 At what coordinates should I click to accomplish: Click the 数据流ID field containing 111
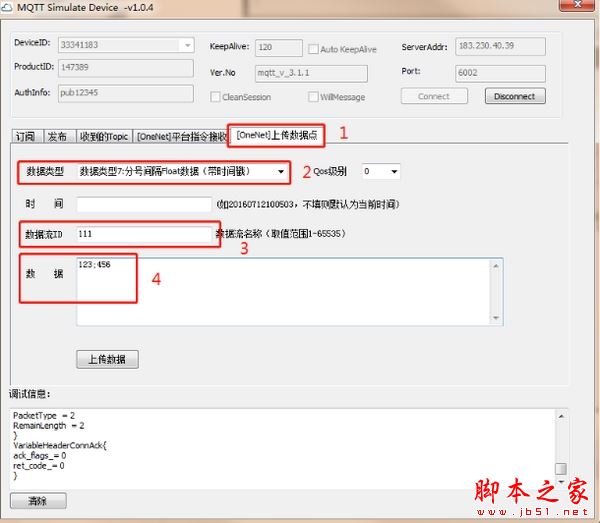pos(144,234)
